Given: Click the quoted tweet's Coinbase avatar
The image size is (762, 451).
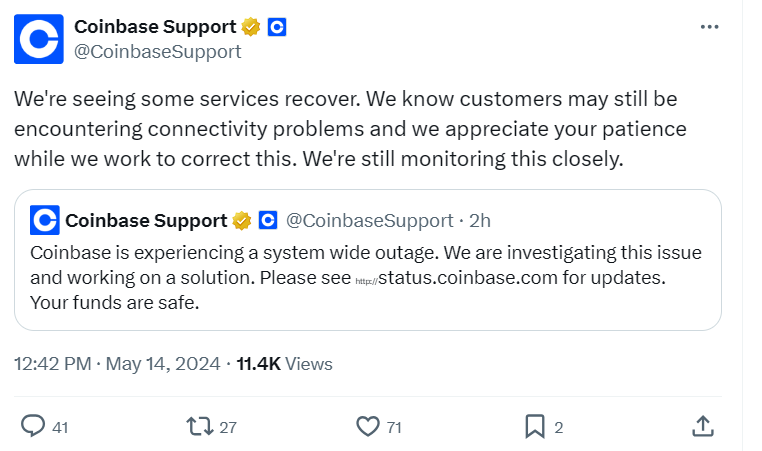Looking at the screenshot, I should pyautogui.click(x=44, y=220).
